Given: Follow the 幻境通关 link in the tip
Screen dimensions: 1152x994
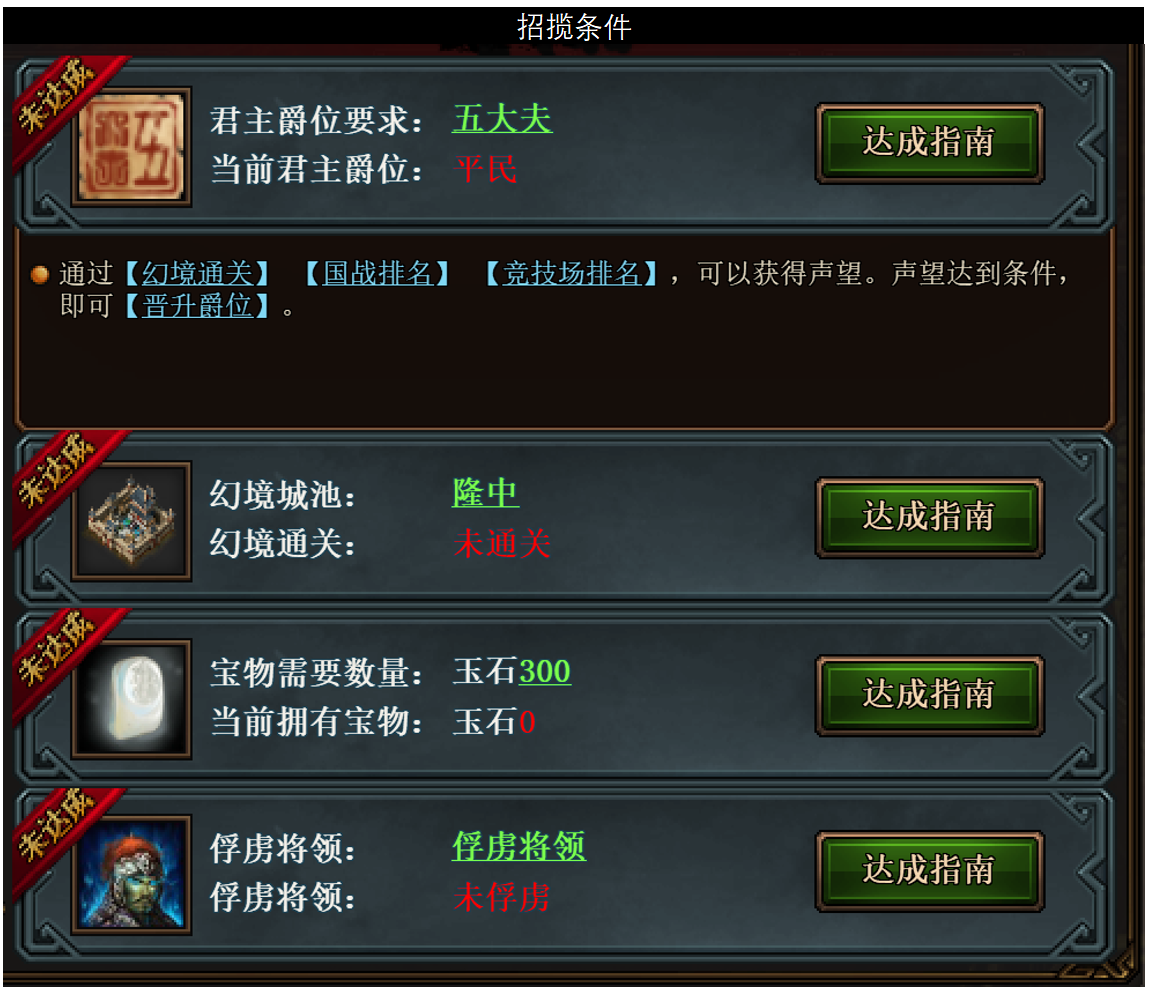Looking at the screenshot, I should [x=197, y=273].
